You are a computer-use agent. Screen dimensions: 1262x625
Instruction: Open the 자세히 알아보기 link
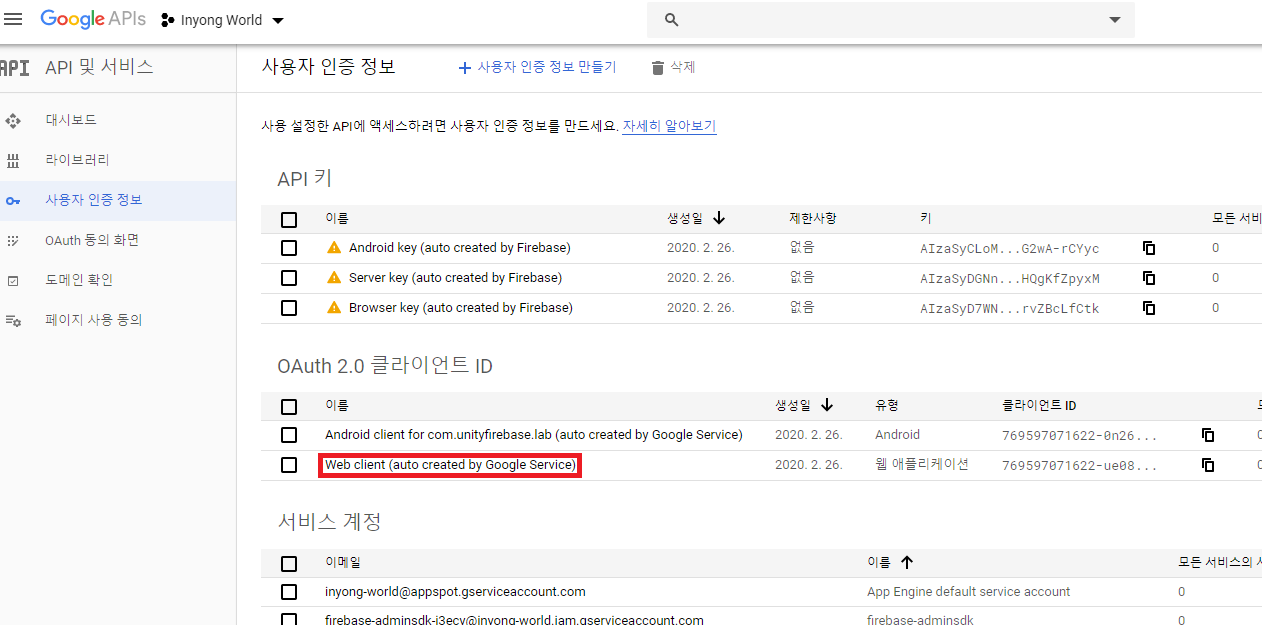pos(669,126)
